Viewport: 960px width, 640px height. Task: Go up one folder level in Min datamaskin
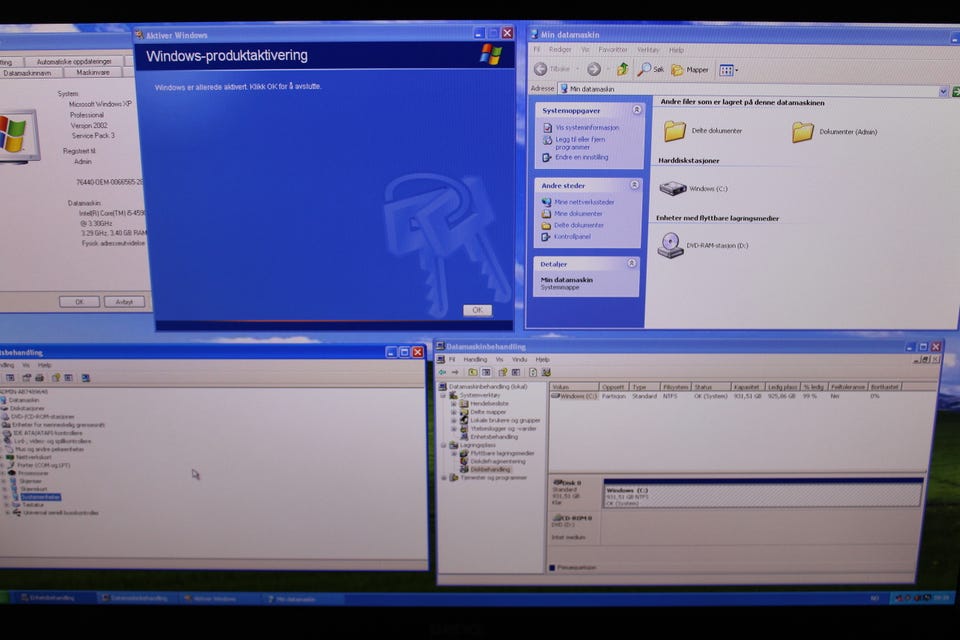pyautogui.click(x=623, y=69)
